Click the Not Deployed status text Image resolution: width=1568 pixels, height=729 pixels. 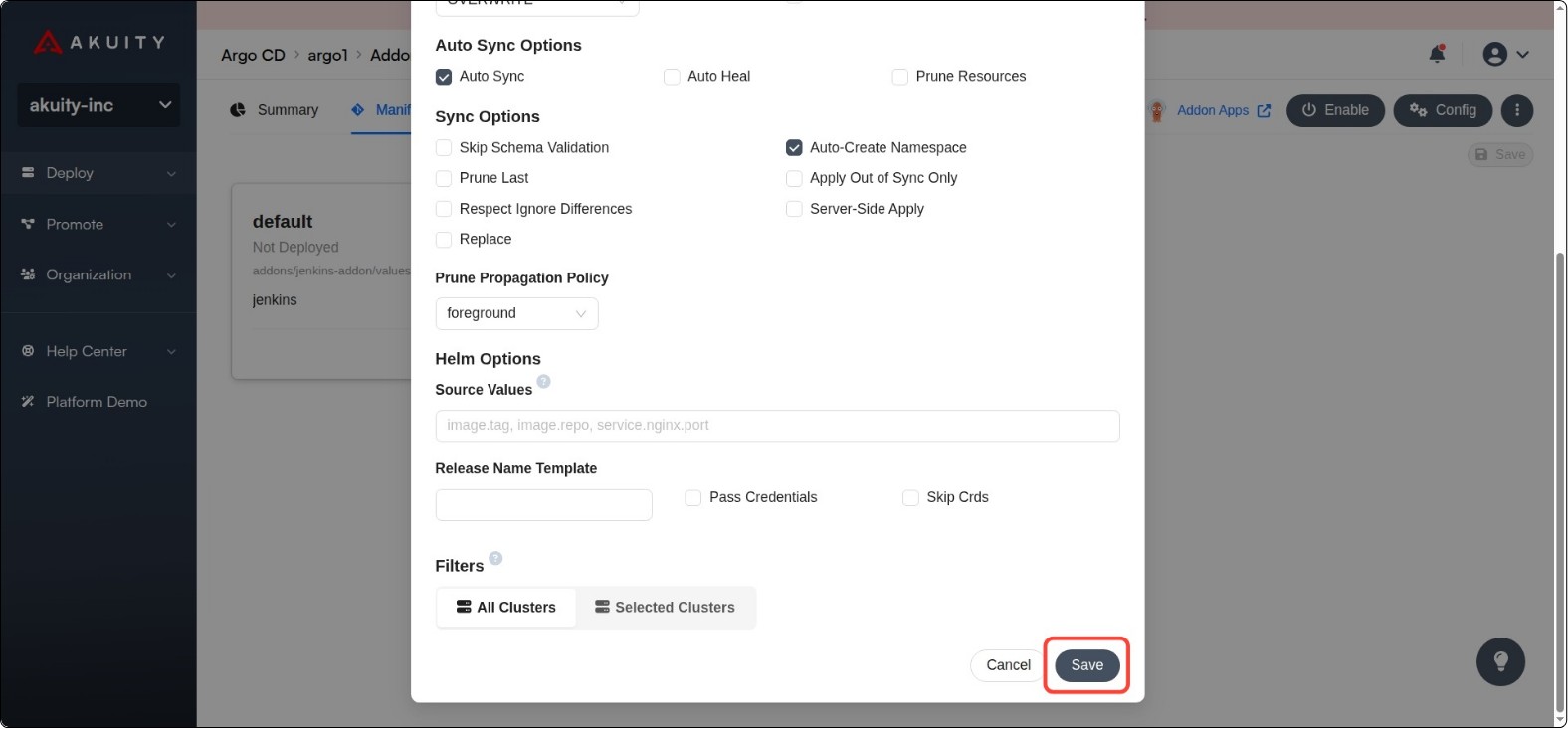295,247
